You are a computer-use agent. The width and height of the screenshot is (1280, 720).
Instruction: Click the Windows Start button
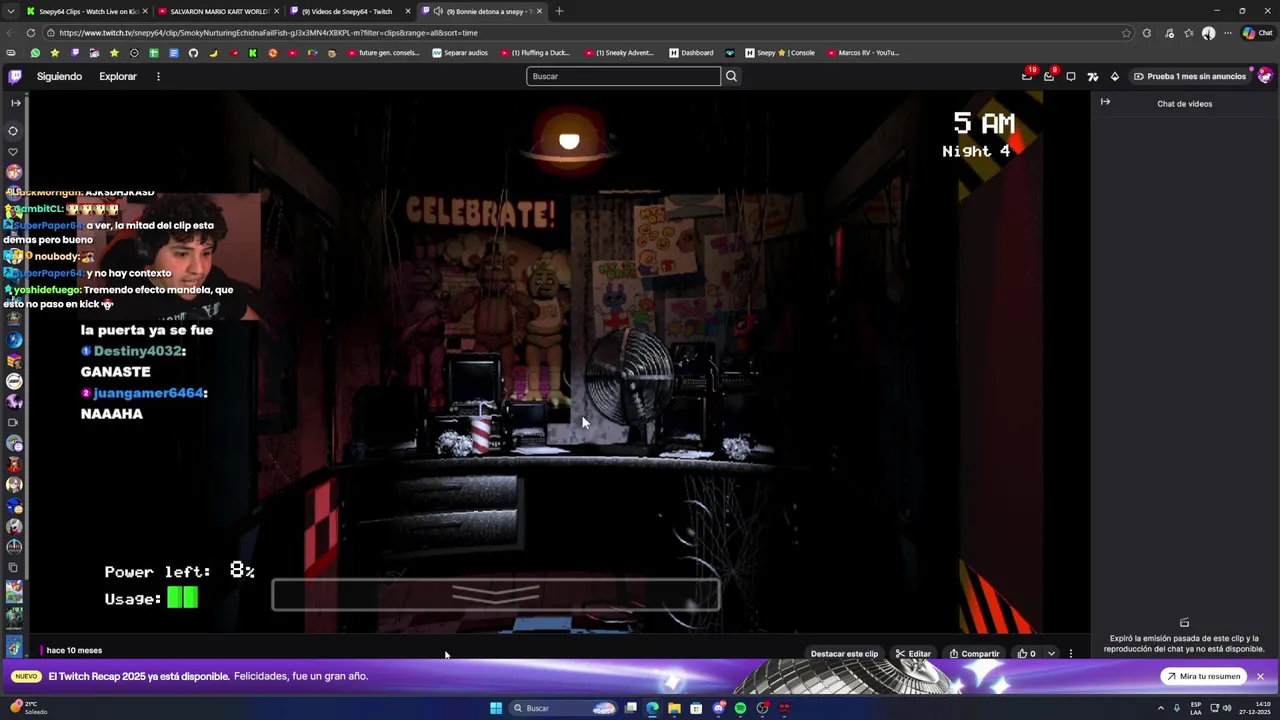coord(496,708)
